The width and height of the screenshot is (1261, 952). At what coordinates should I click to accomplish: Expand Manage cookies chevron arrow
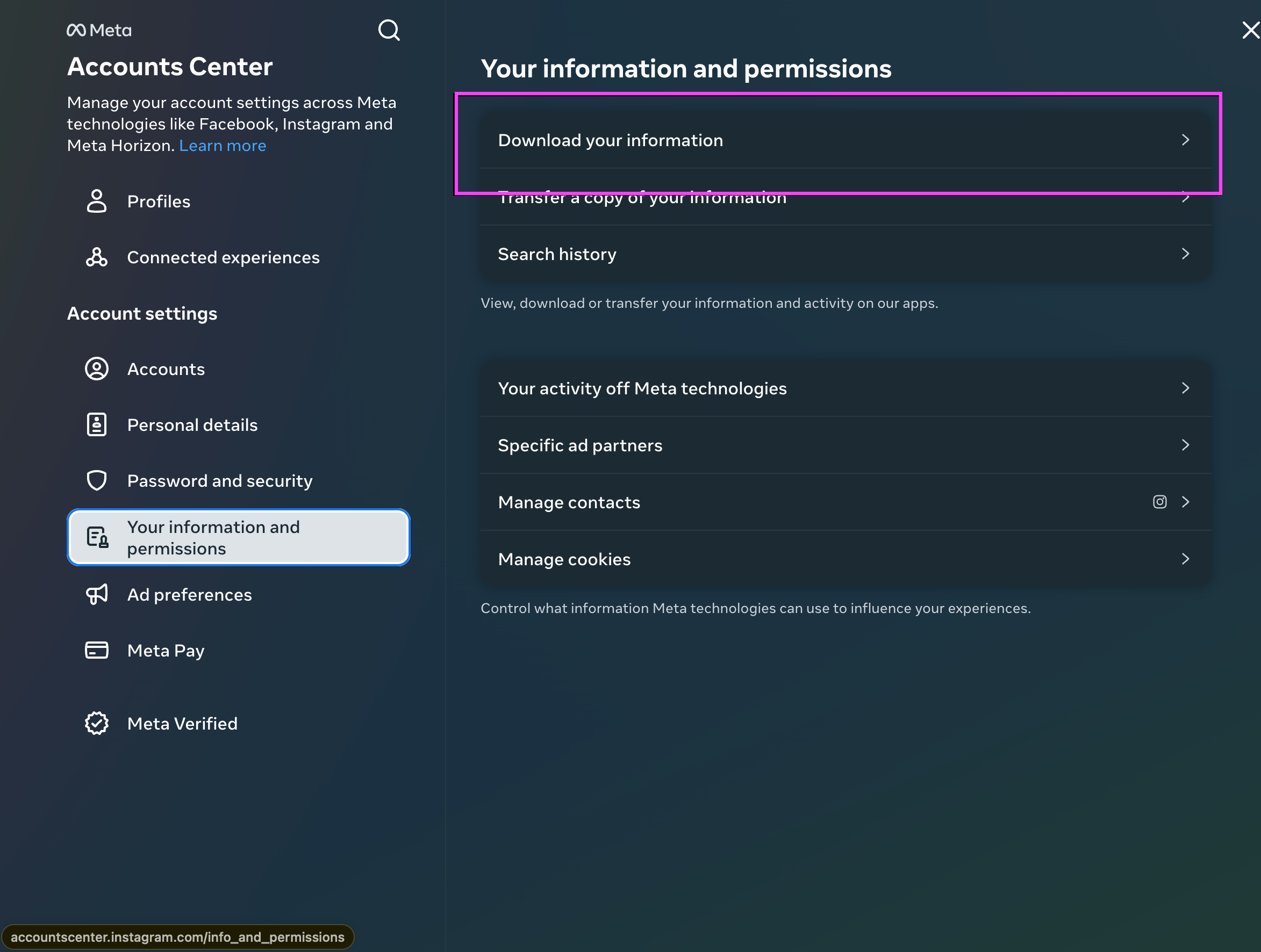click(x=1185, y=558)
